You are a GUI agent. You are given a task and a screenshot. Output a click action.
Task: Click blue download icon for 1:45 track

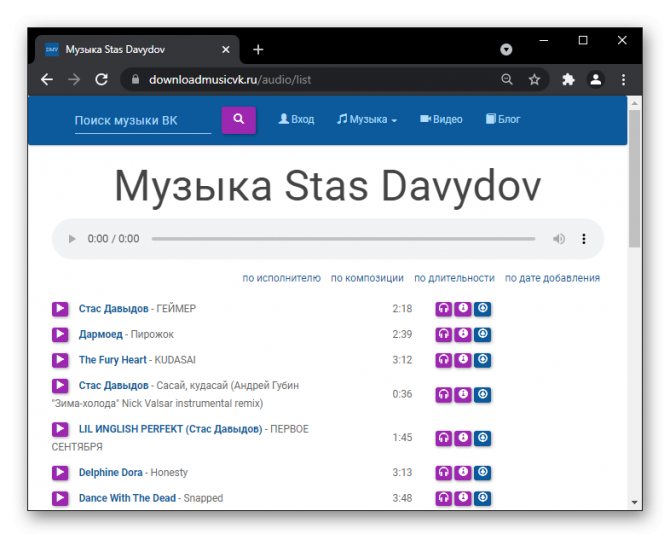point(482,438)
